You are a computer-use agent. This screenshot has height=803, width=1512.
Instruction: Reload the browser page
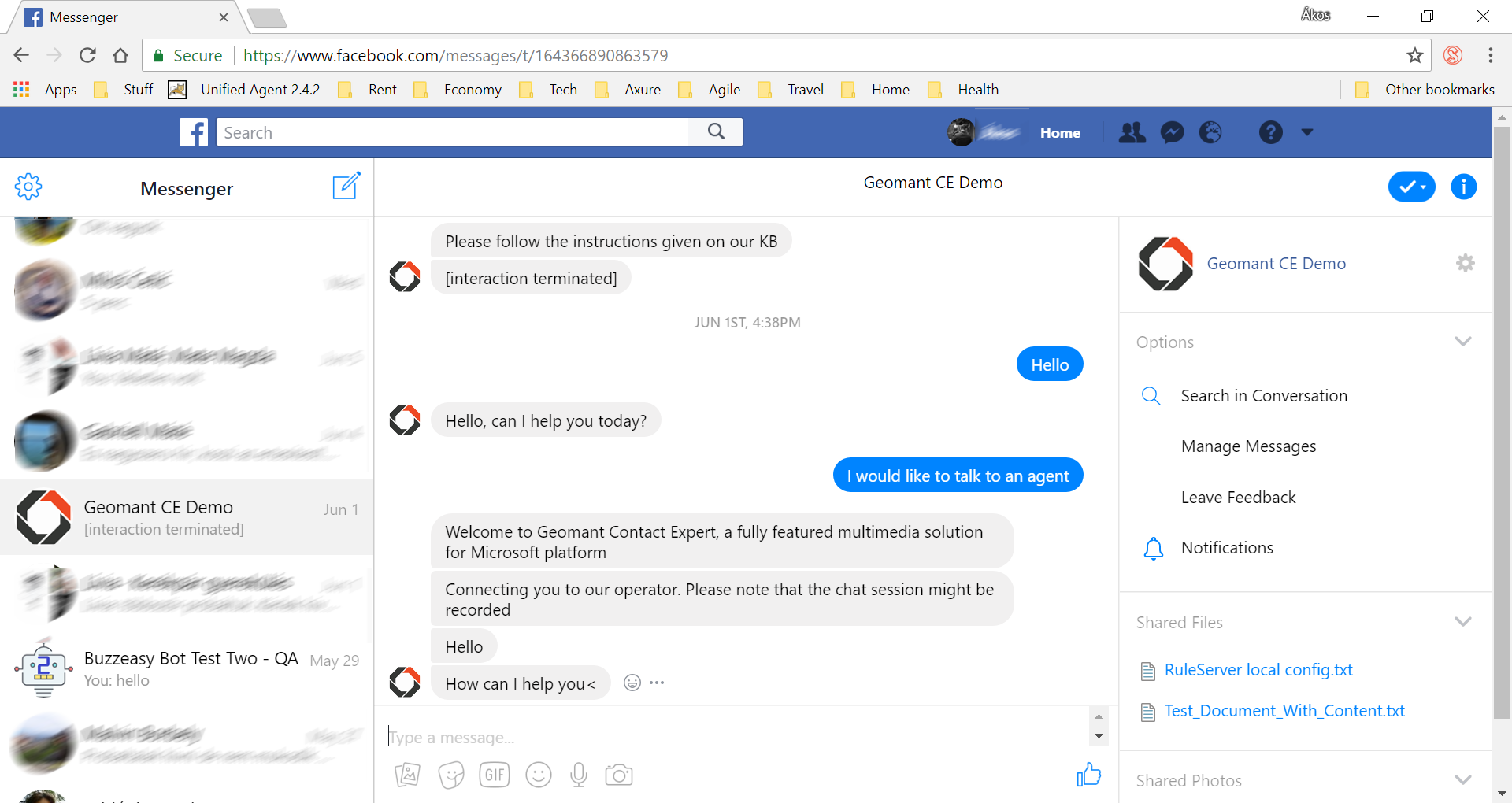point(87,55)
